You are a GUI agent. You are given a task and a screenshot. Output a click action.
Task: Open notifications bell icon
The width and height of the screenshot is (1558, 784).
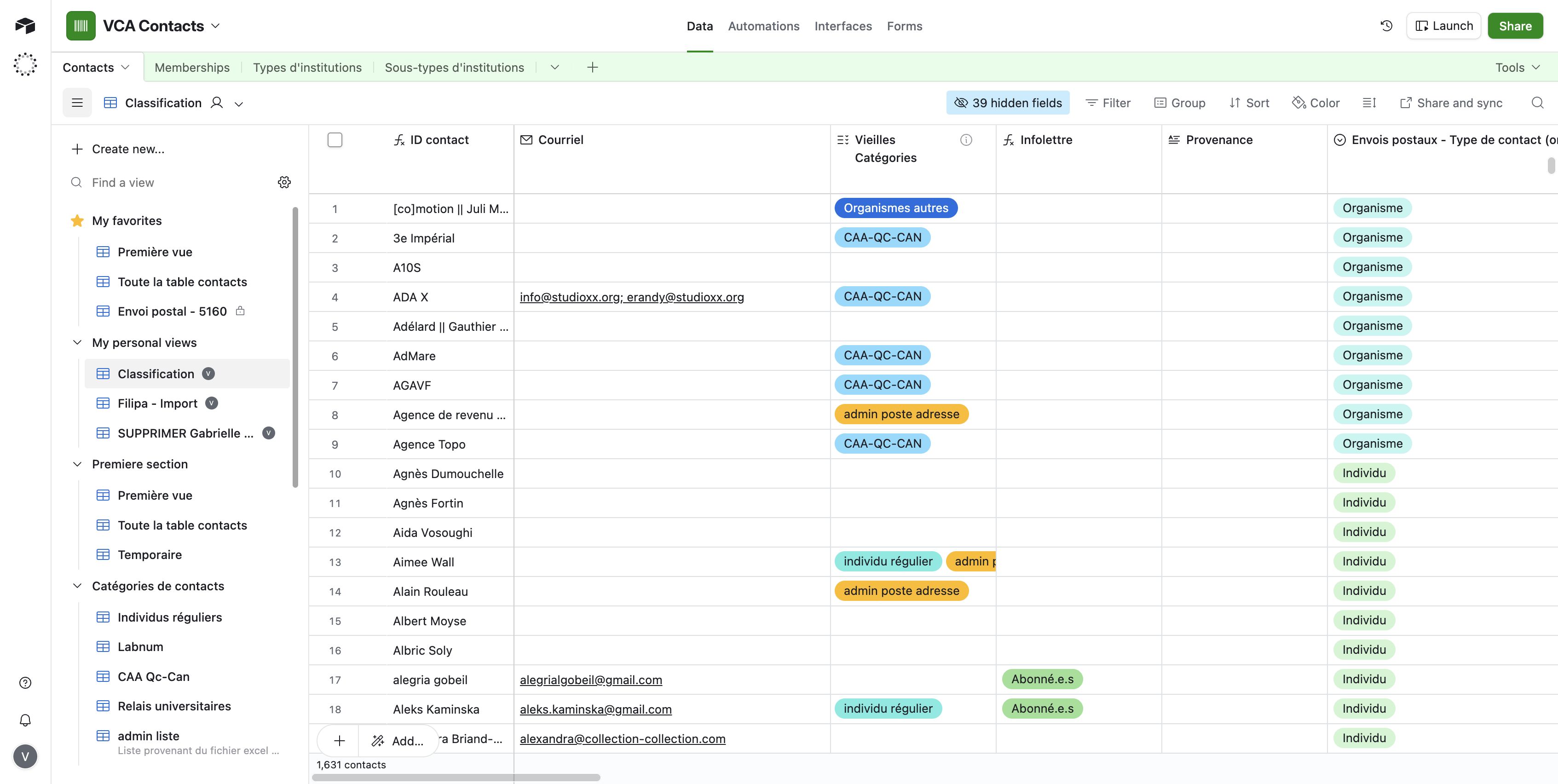click(x=25, y=720)
